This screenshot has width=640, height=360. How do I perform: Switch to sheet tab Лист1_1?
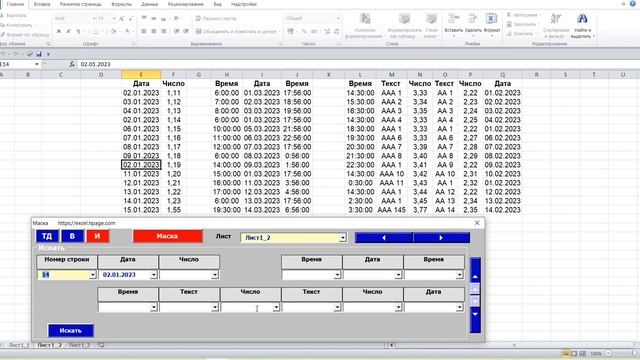19,345
